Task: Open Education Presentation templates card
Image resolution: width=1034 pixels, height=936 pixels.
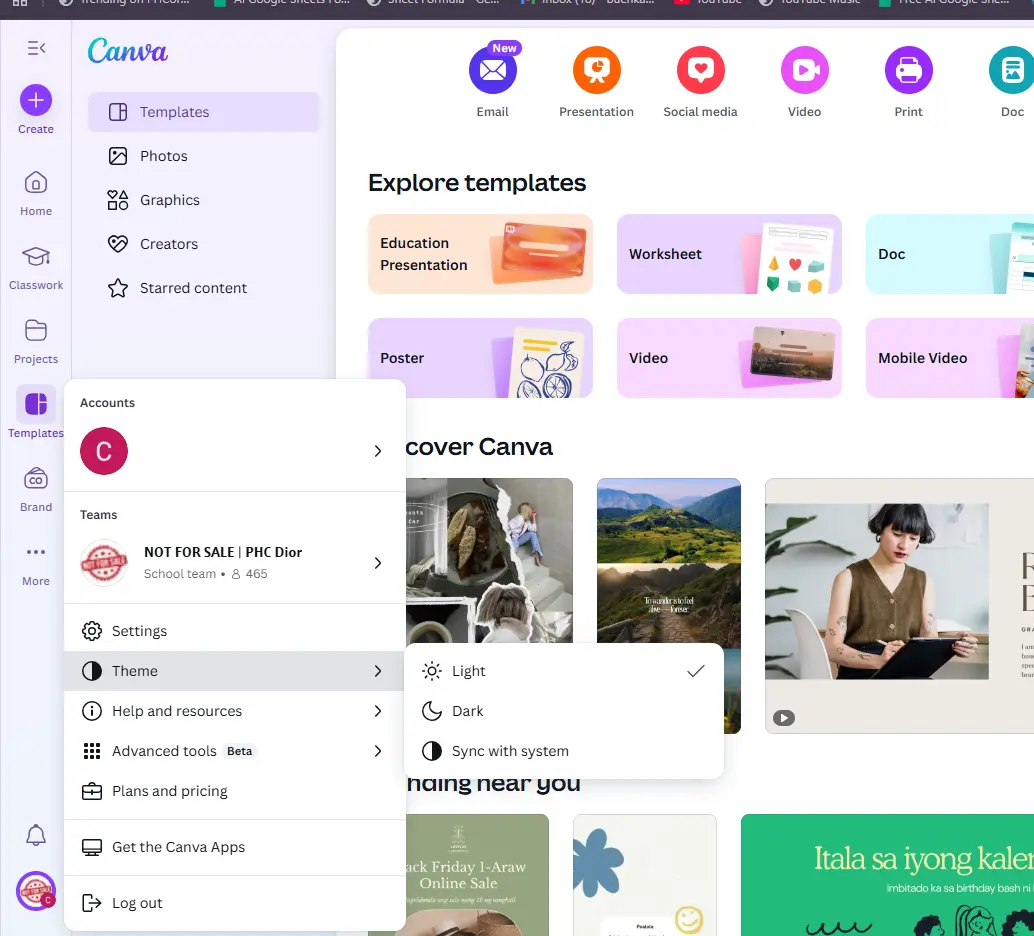Action: [480, 254]
